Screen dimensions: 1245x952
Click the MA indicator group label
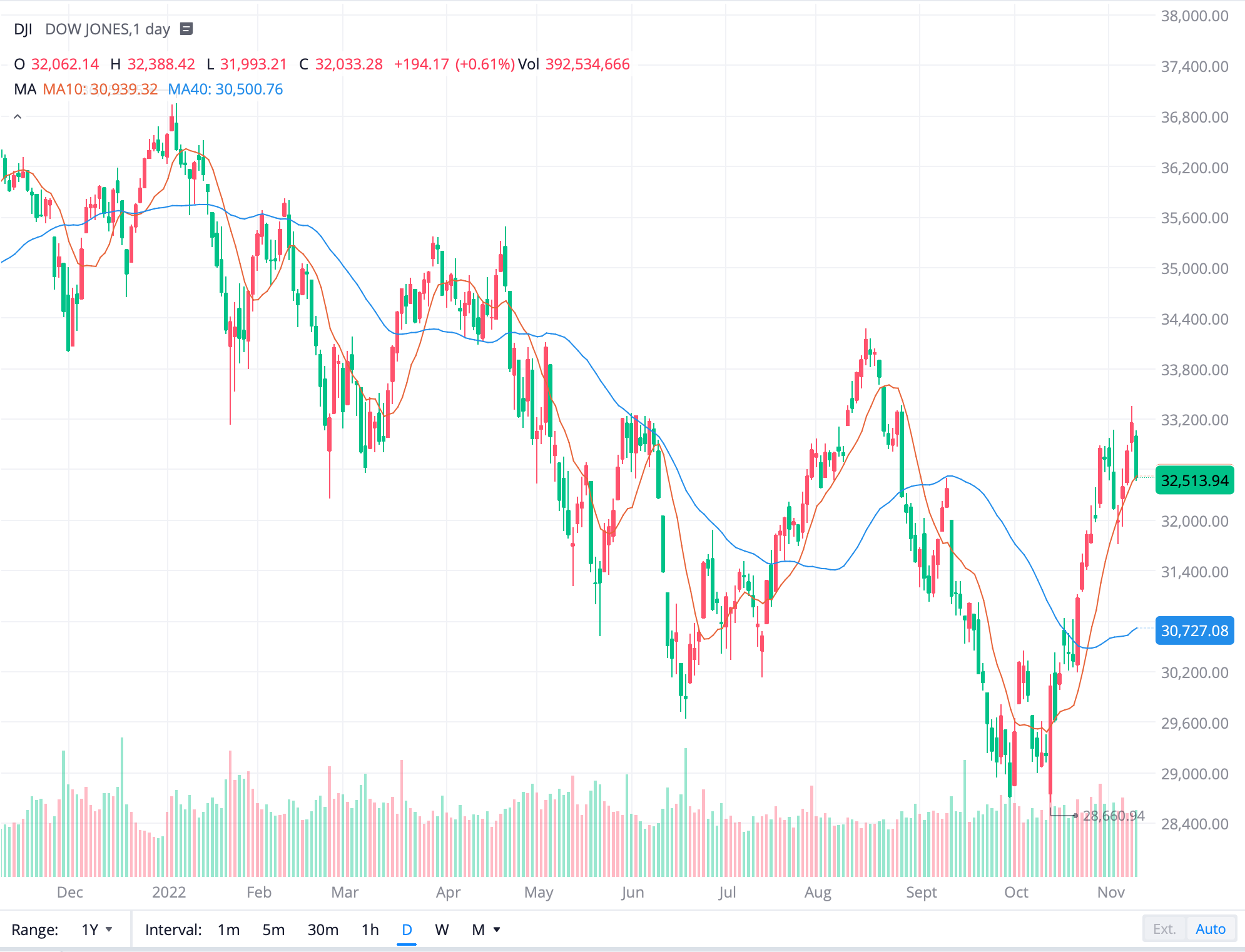(25, 89)
